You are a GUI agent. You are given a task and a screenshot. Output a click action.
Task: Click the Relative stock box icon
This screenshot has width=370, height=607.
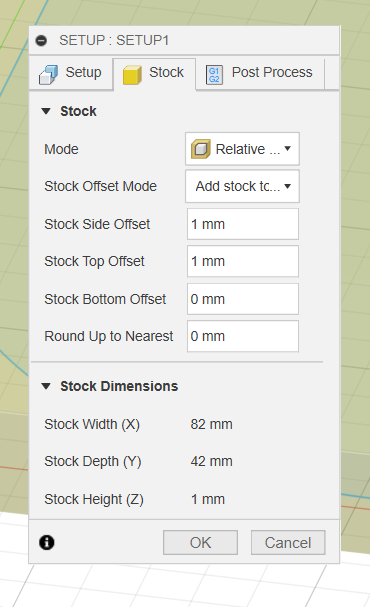tap(201, 149)
